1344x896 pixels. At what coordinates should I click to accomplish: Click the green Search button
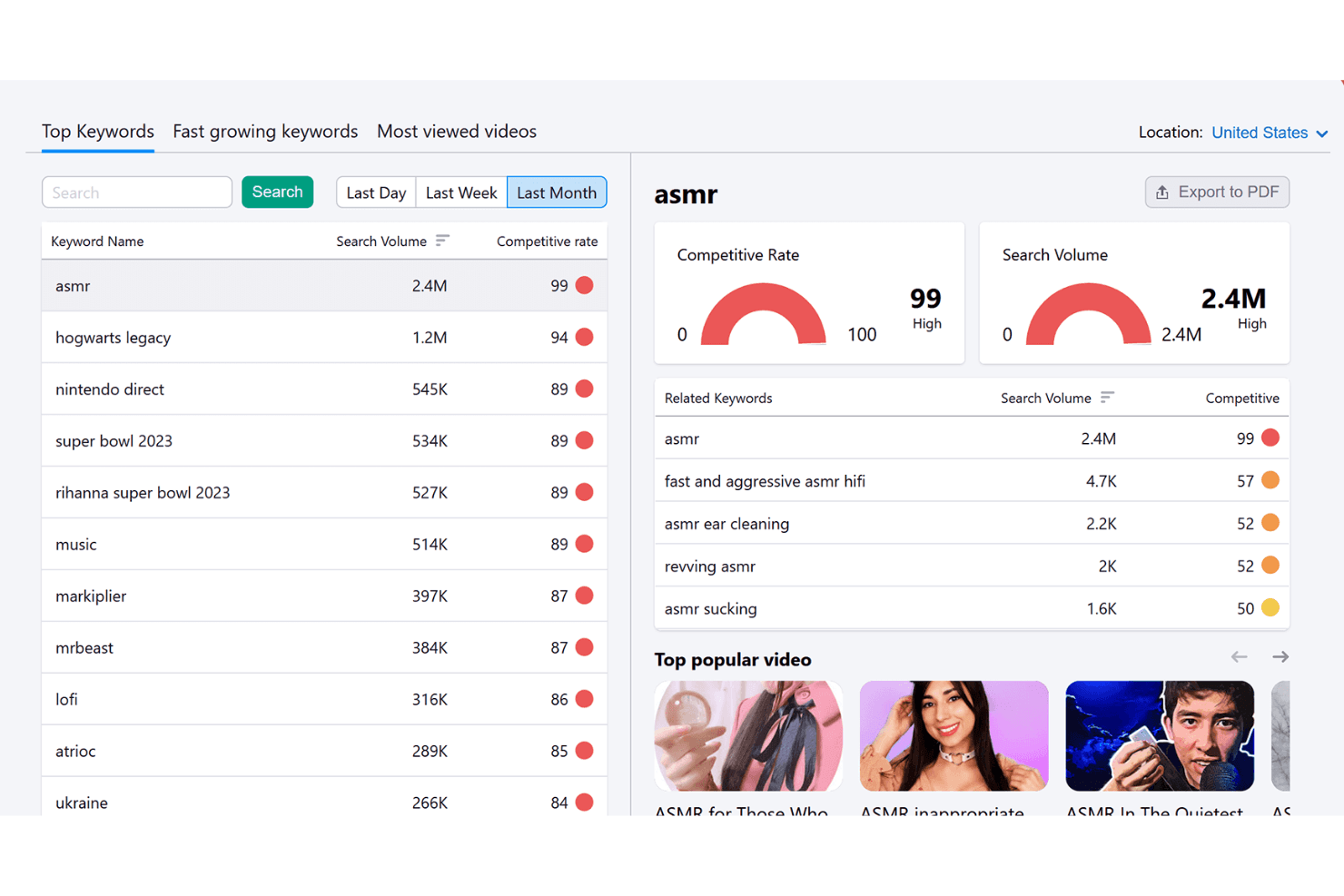[x=277, y=192]
